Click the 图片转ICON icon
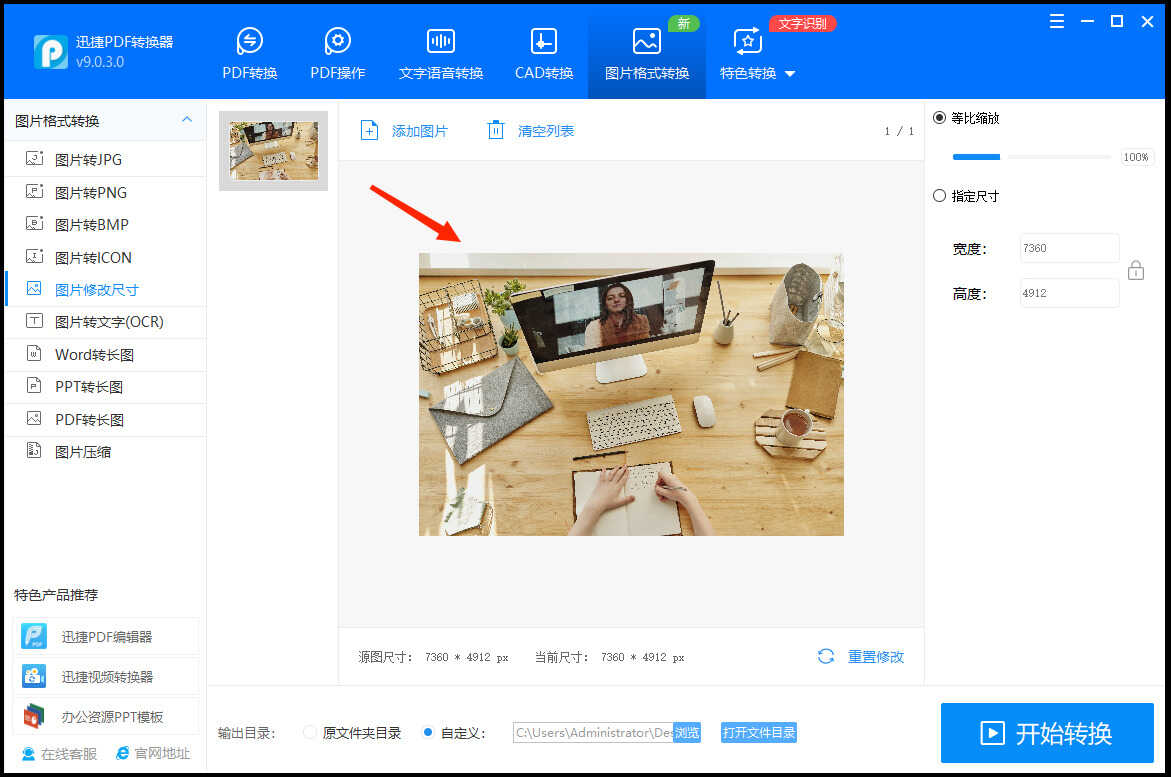1171x777 pixels. 34,256
